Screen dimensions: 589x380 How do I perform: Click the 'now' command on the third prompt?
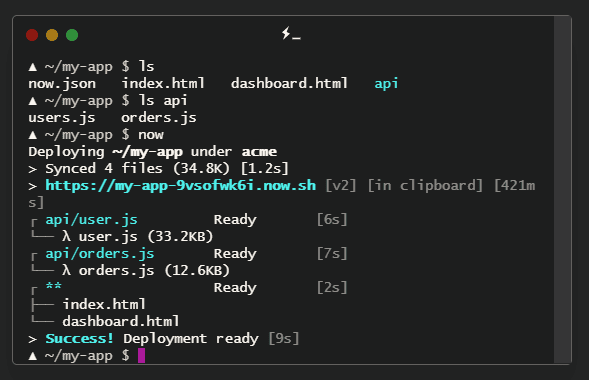151,135
